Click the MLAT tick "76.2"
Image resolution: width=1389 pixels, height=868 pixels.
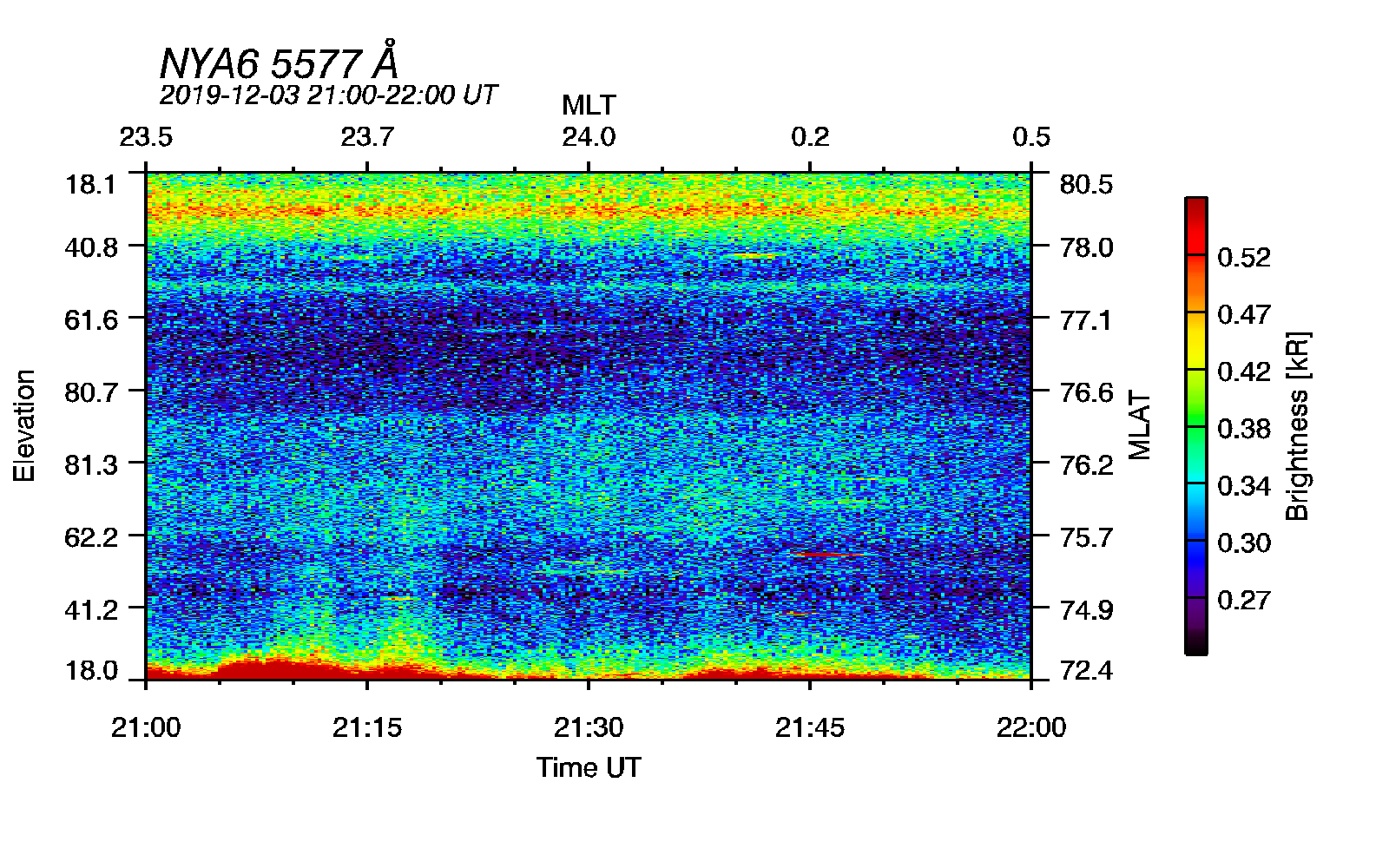(1086, 465)
